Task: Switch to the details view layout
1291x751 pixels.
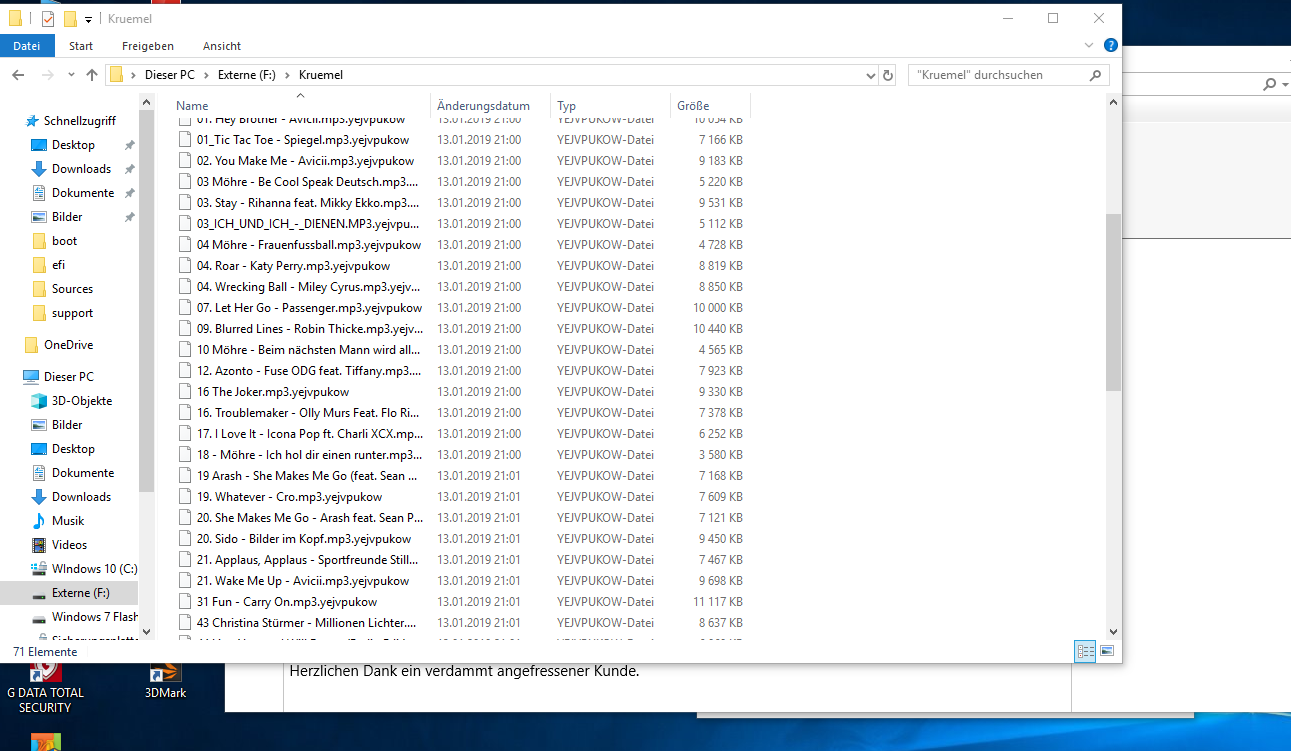Action: pos(1085,651)
